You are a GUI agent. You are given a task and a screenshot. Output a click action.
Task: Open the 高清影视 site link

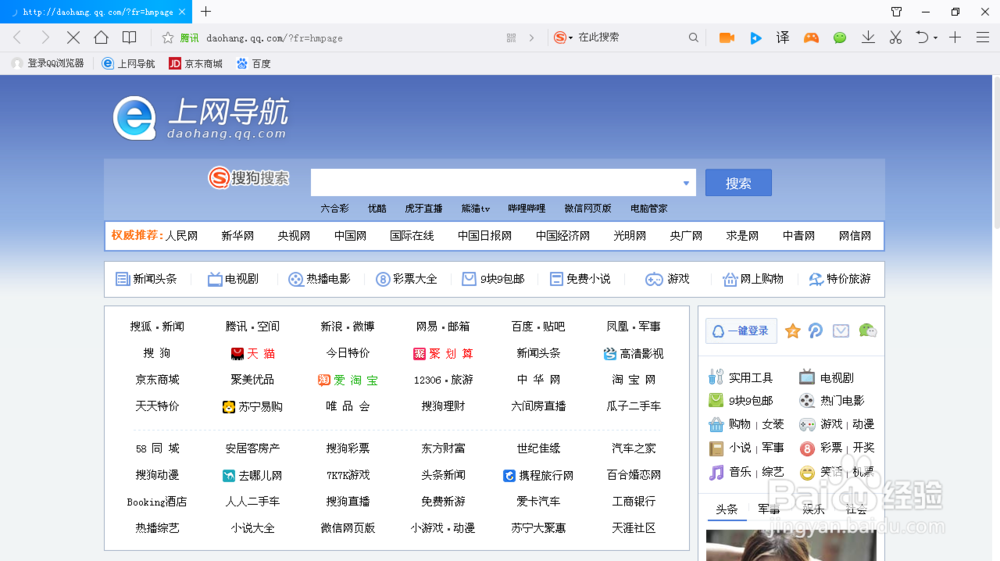pos(633,353)
